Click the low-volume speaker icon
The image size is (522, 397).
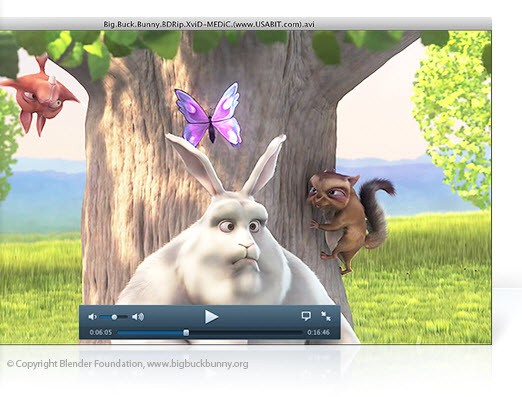pyautogui.click(x=92, y=317)
